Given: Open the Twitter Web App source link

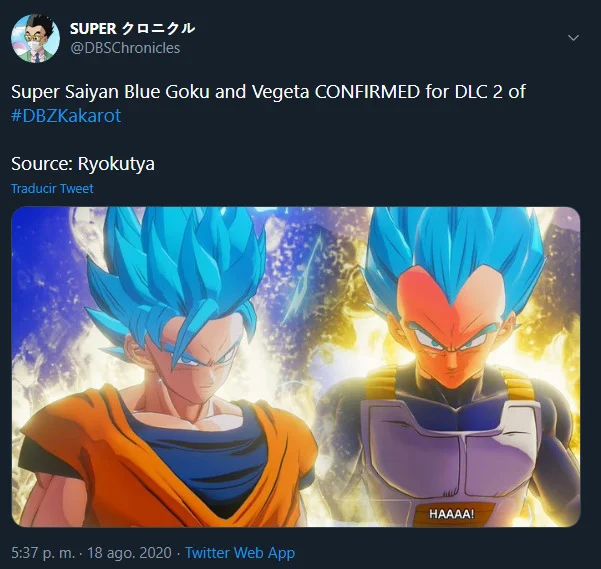Looking at the screenshot, I should point(240,553).
